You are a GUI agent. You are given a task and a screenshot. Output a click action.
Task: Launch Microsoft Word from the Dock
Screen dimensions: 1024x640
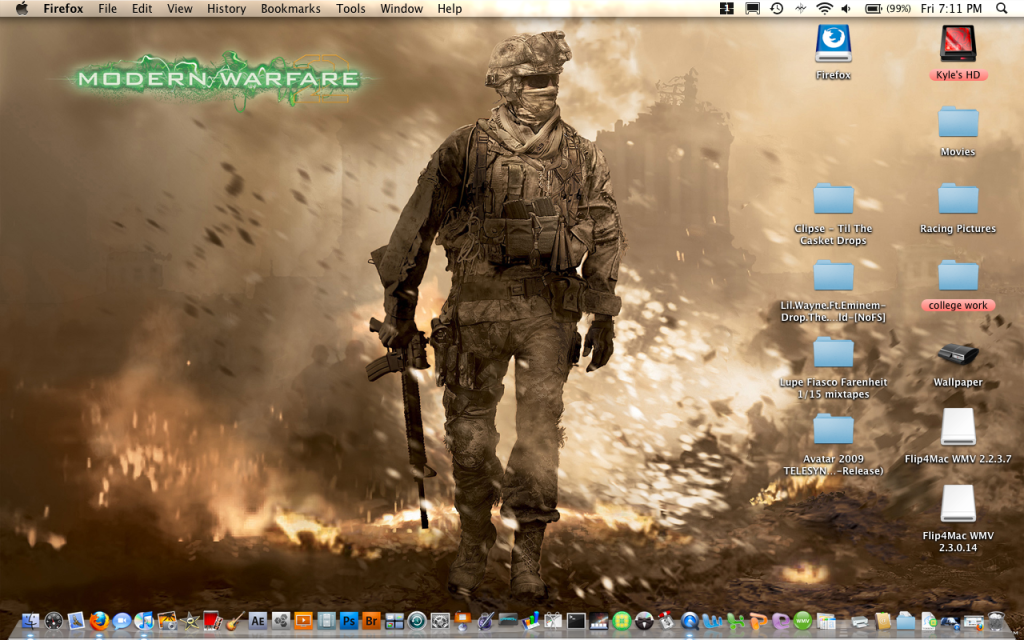pyautogui.click(x=712, y=620)
